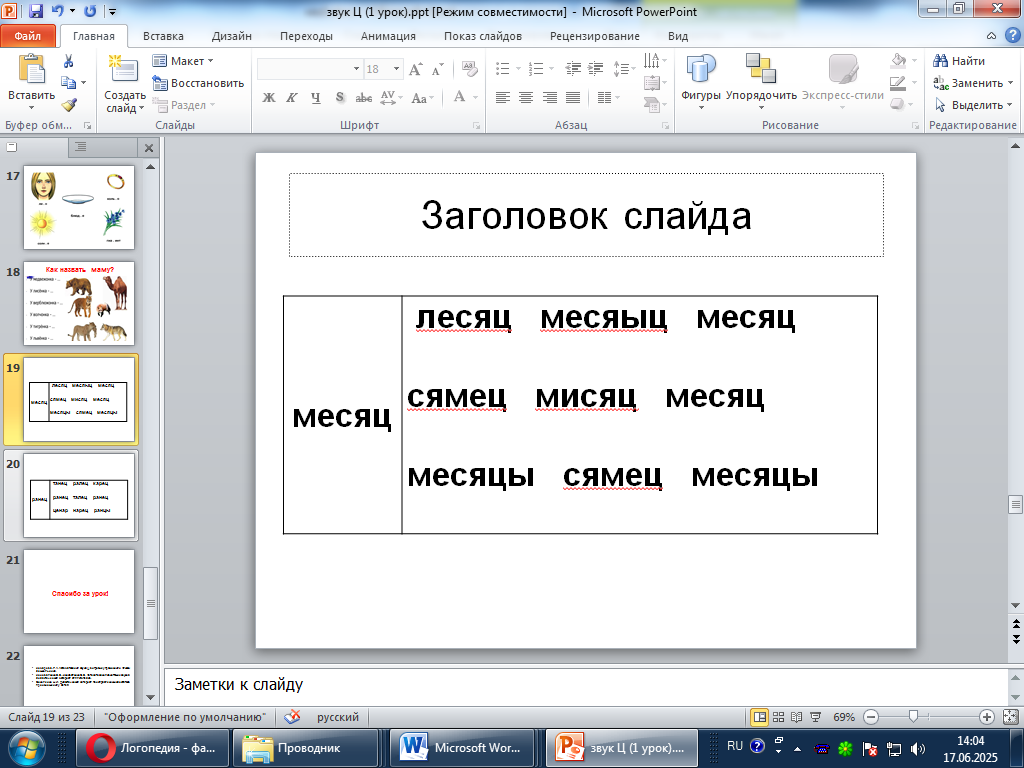Apply bold formatting with Ж button

pos(268,98)
